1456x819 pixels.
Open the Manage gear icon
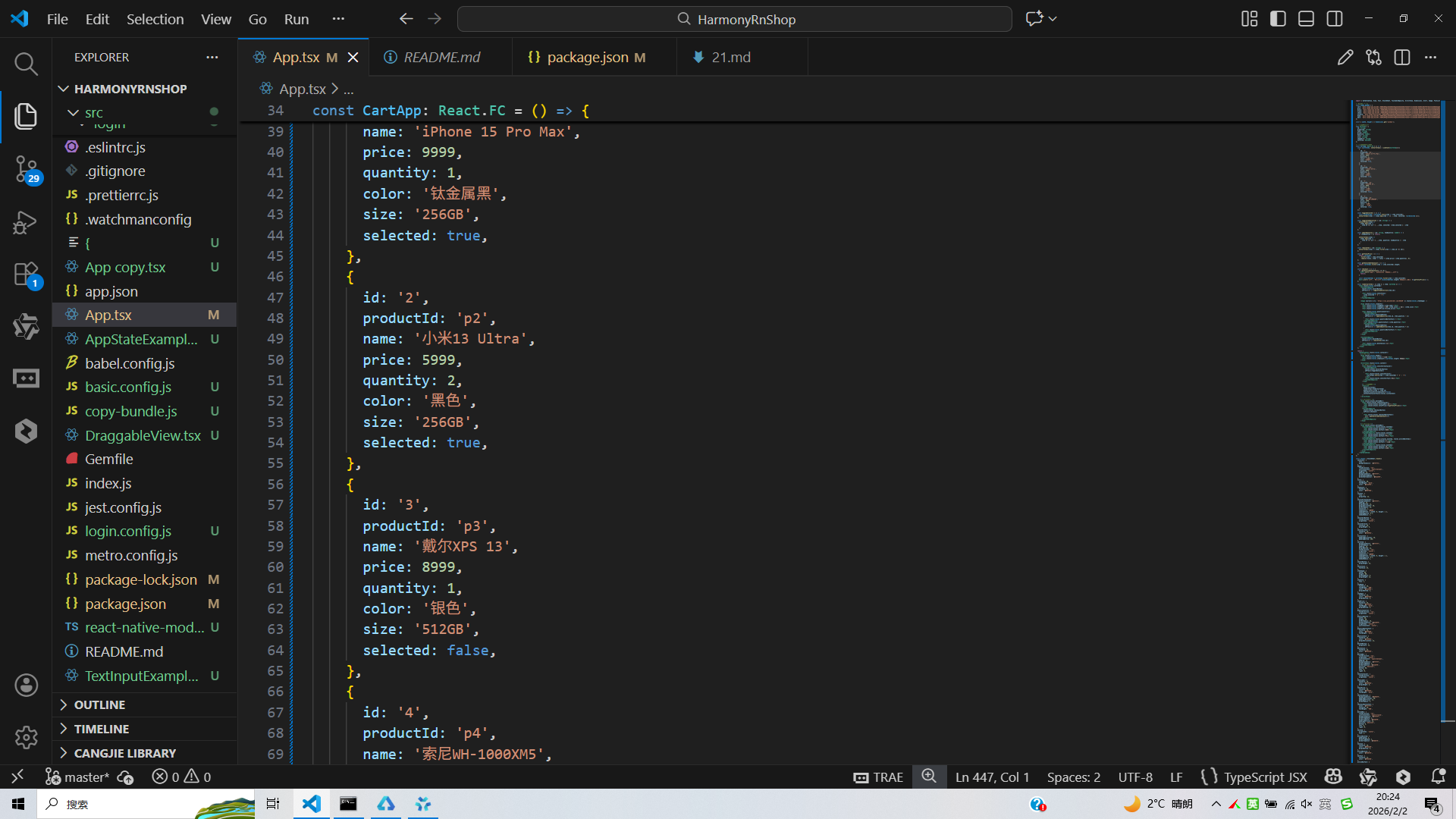(x=26, y=737)
